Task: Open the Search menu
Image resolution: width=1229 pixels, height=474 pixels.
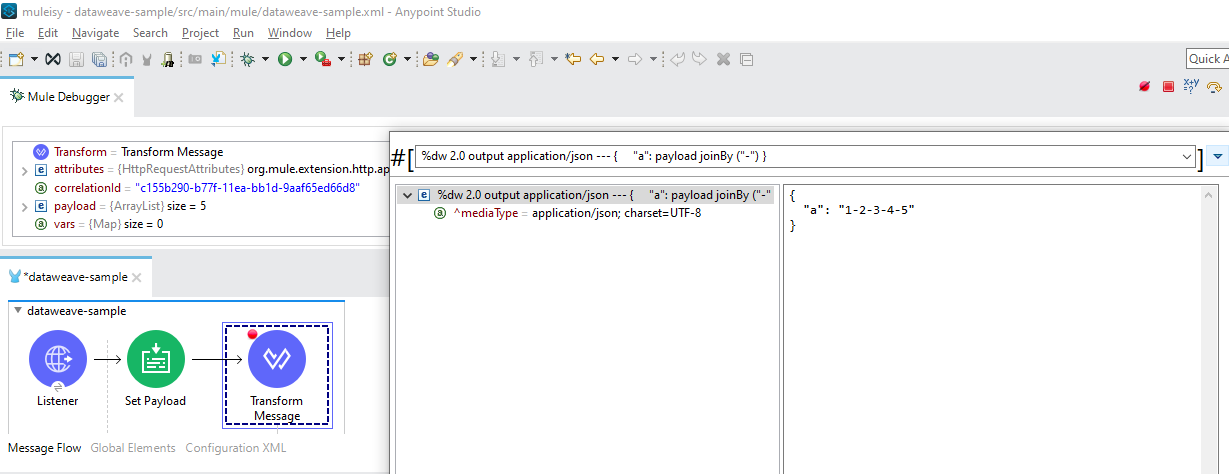Action: click(150, 33)
